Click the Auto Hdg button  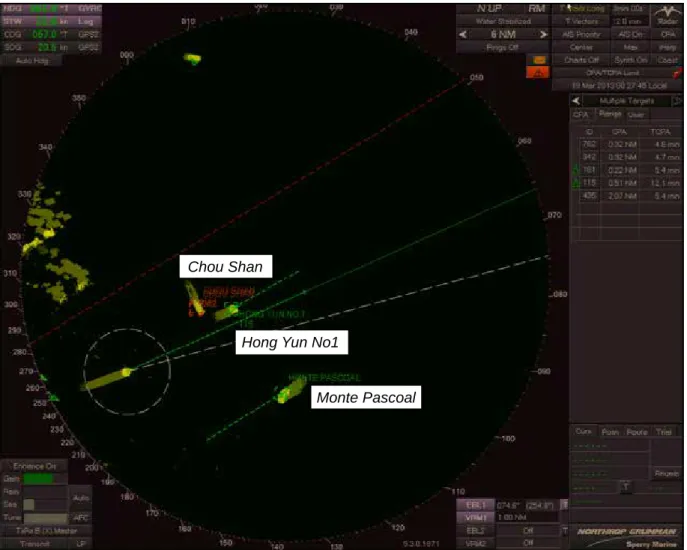click(x=32, y=60)
